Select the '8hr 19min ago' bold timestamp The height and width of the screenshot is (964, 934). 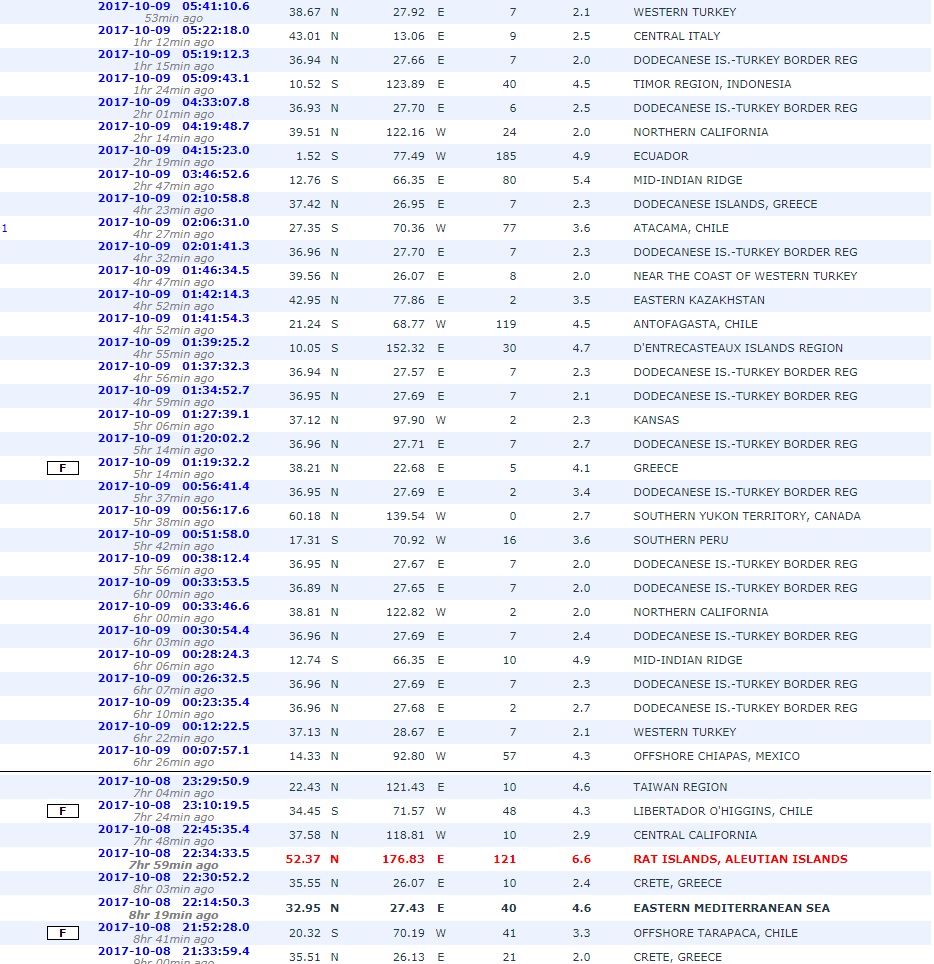coord(173,915)
